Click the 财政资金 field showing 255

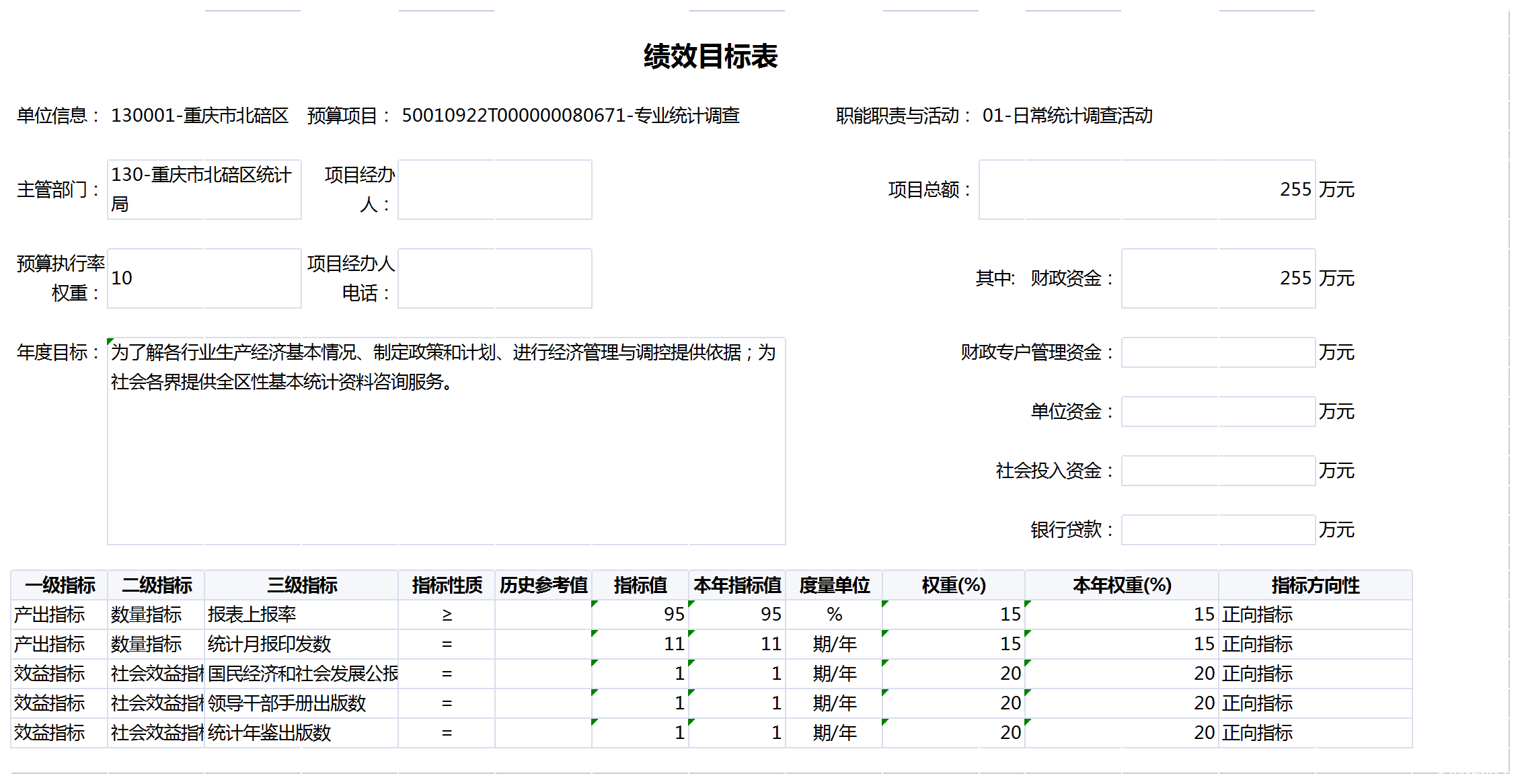1219,278
